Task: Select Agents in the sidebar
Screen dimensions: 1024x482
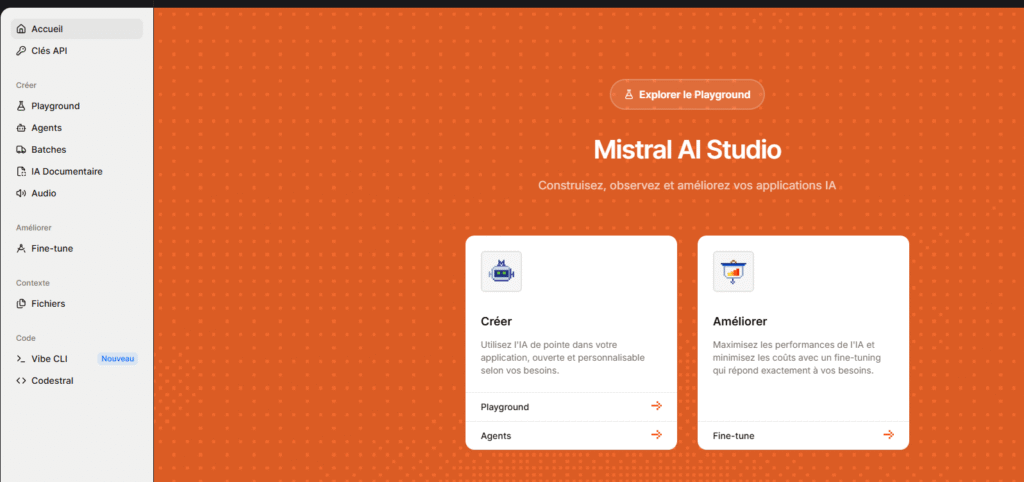Action: coord(77,128)
